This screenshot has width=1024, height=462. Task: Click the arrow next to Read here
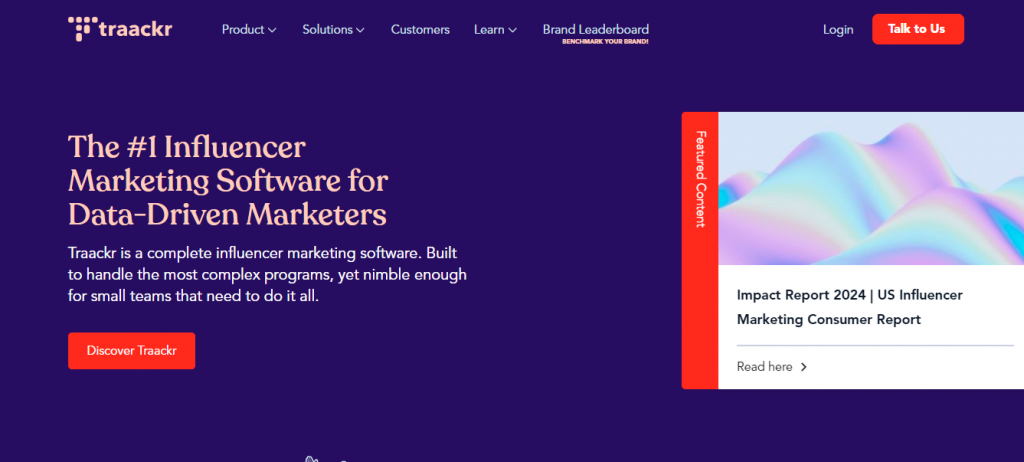click(x=804, y=367)
